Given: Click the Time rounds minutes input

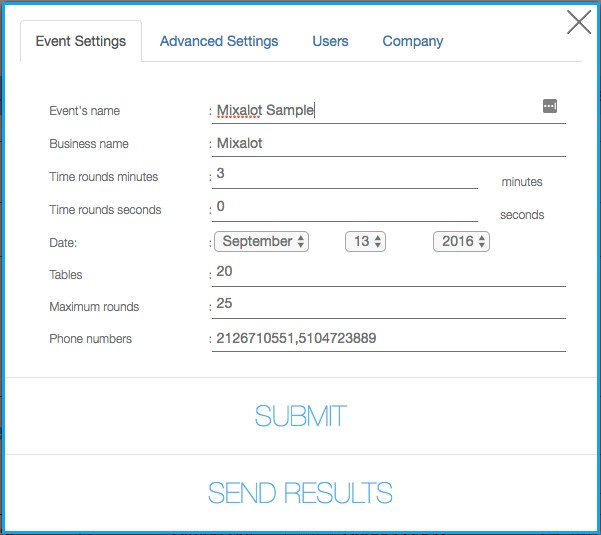Looking at the screenshot, I should pos(345,176).
